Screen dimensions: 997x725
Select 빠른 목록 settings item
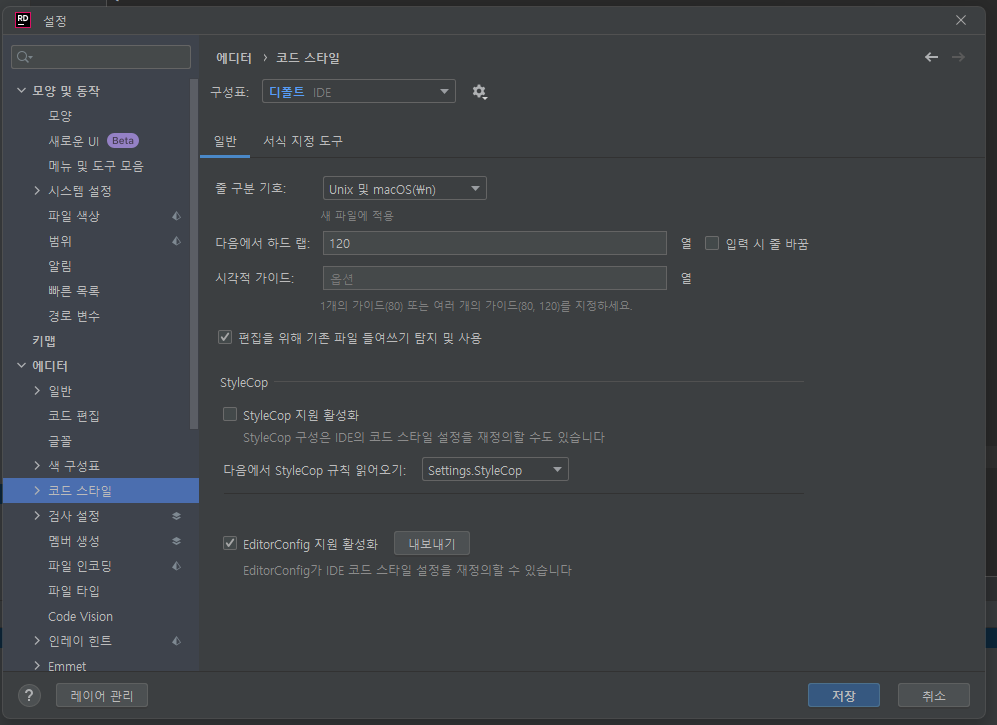74,291
